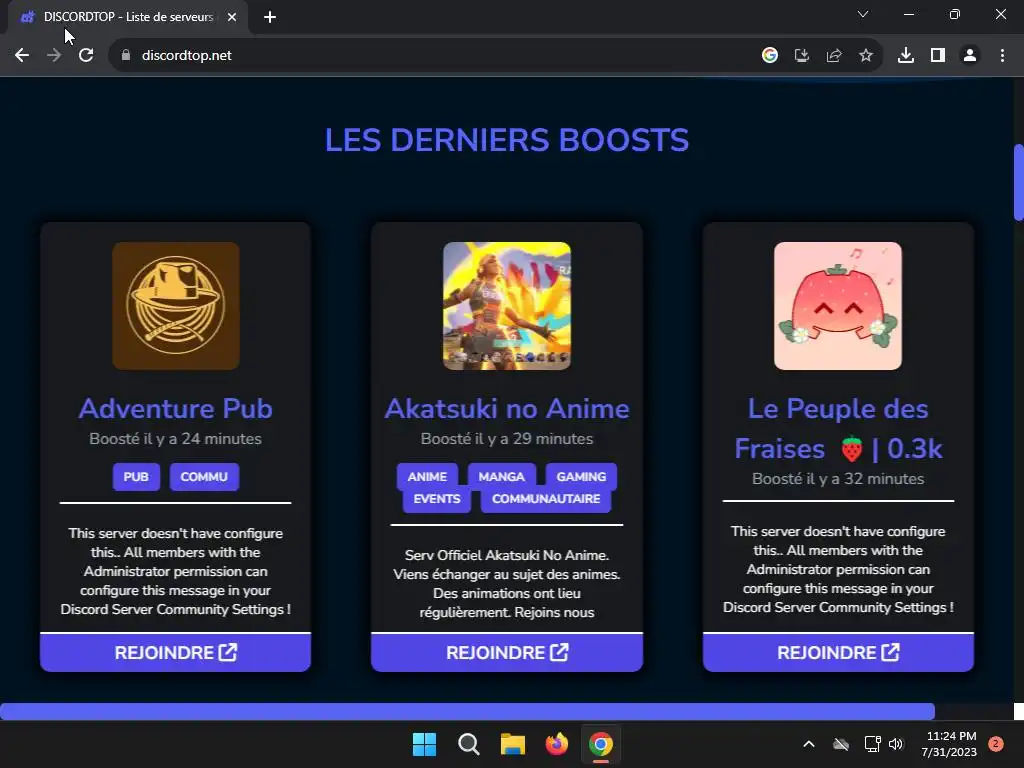Viewport: 1024px width, 768px height.
Task: Click the LES DERNIERS BOOSTS heading
Action: [x=507, y=140]
